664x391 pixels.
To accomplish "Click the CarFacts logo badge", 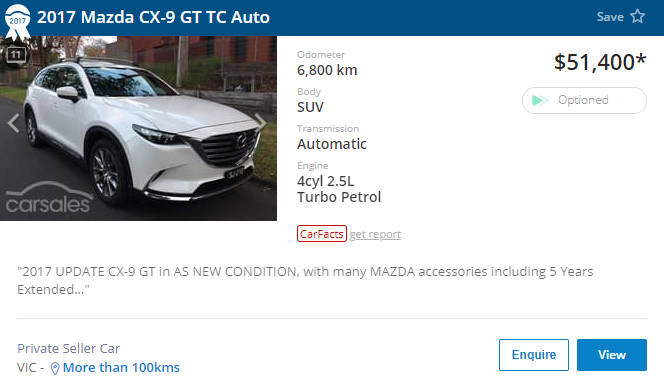I will [322, 234].
